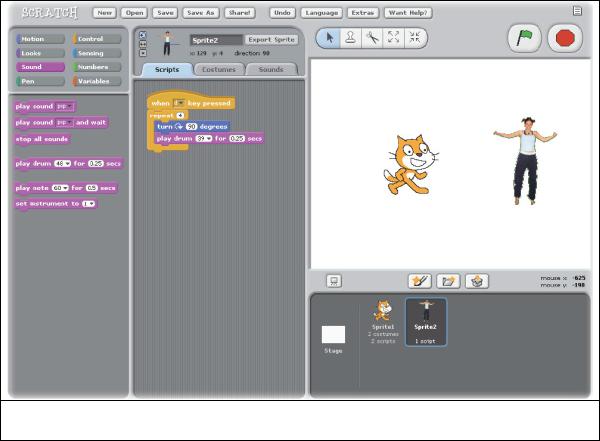
Task: Click the Undo button
Action: click(x=282, y=13)
